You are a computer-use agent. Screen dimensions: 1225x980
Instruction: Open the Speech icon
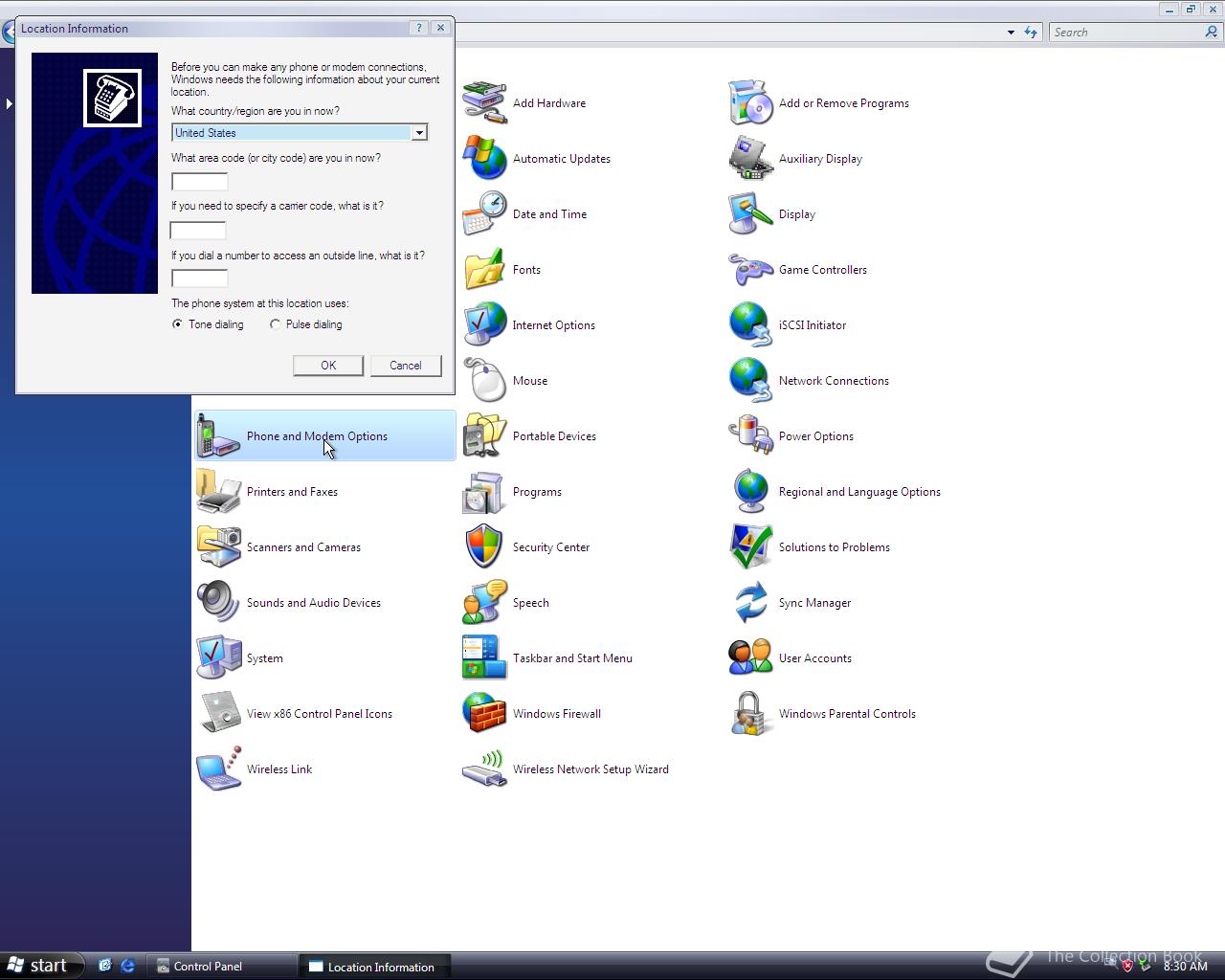[484, 603]
